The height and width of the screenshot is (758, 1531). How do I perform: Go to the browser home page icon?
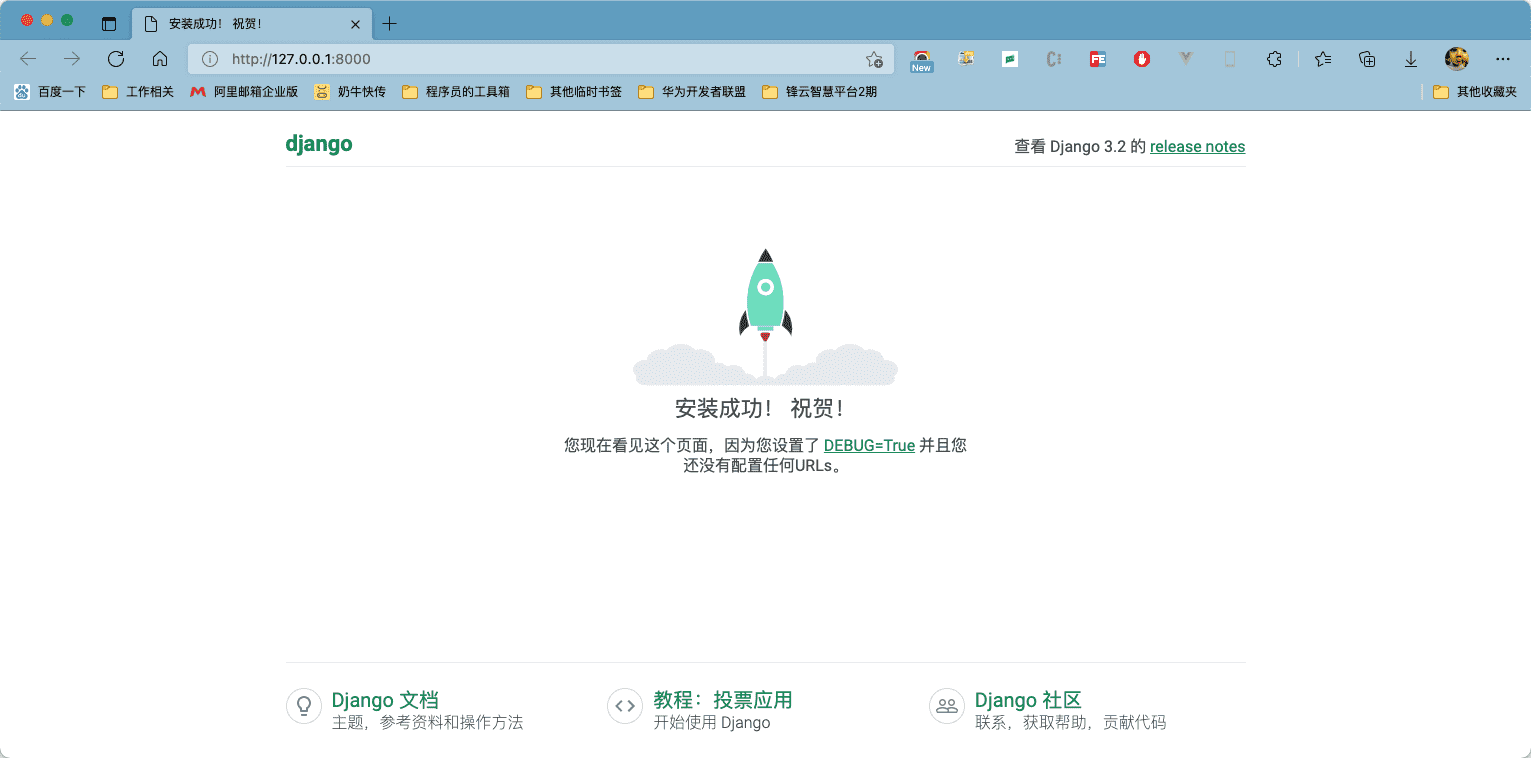point(160,59)
